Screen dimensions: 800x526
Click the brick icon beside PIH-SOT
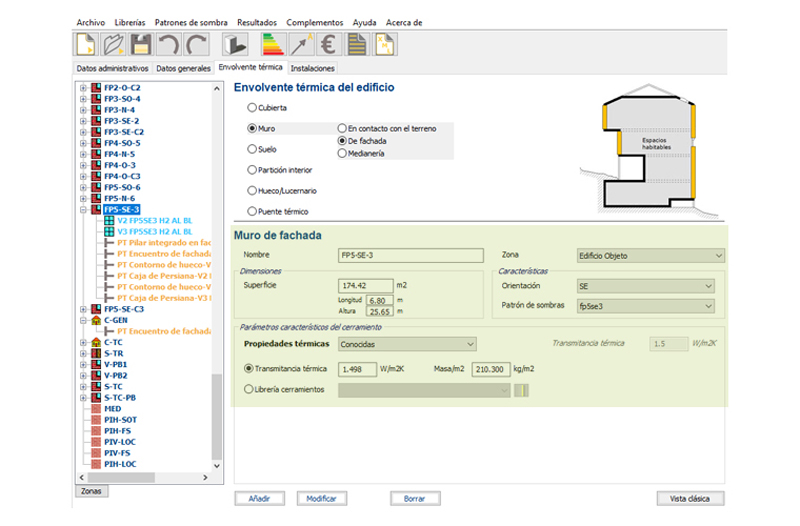pos(96,420)
